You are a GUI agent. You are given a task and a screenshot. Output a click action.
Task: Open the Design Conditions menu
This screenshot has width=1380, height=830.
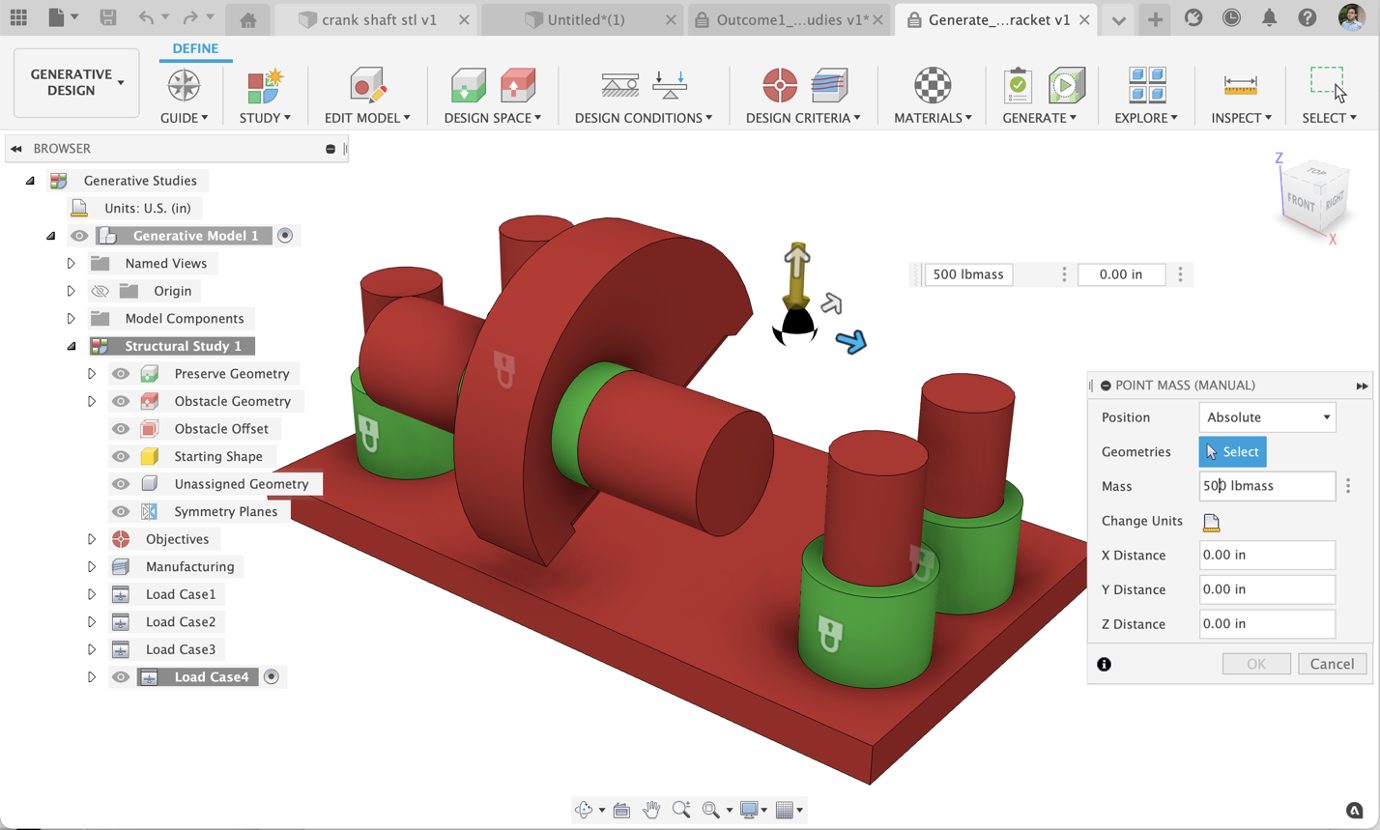pos(643,118)
